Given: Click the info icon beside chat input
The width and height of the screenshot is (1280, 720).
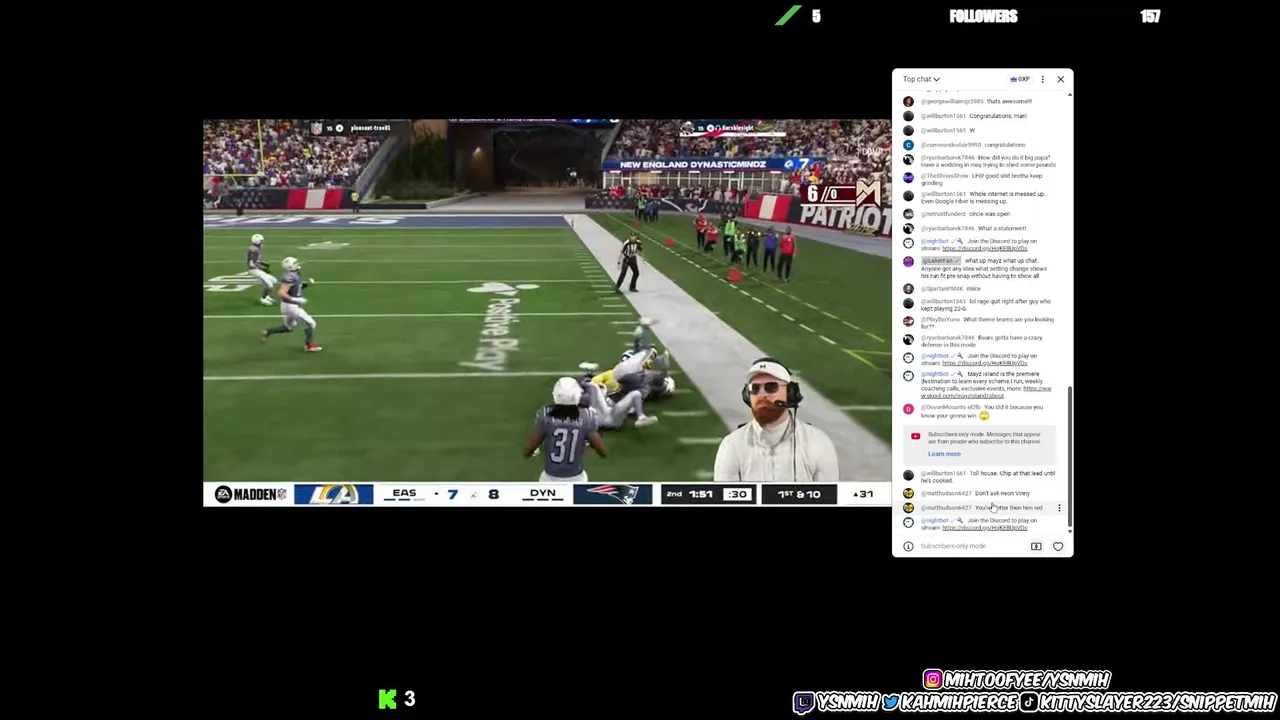Looking at the screenshot, I should point(908,546).
